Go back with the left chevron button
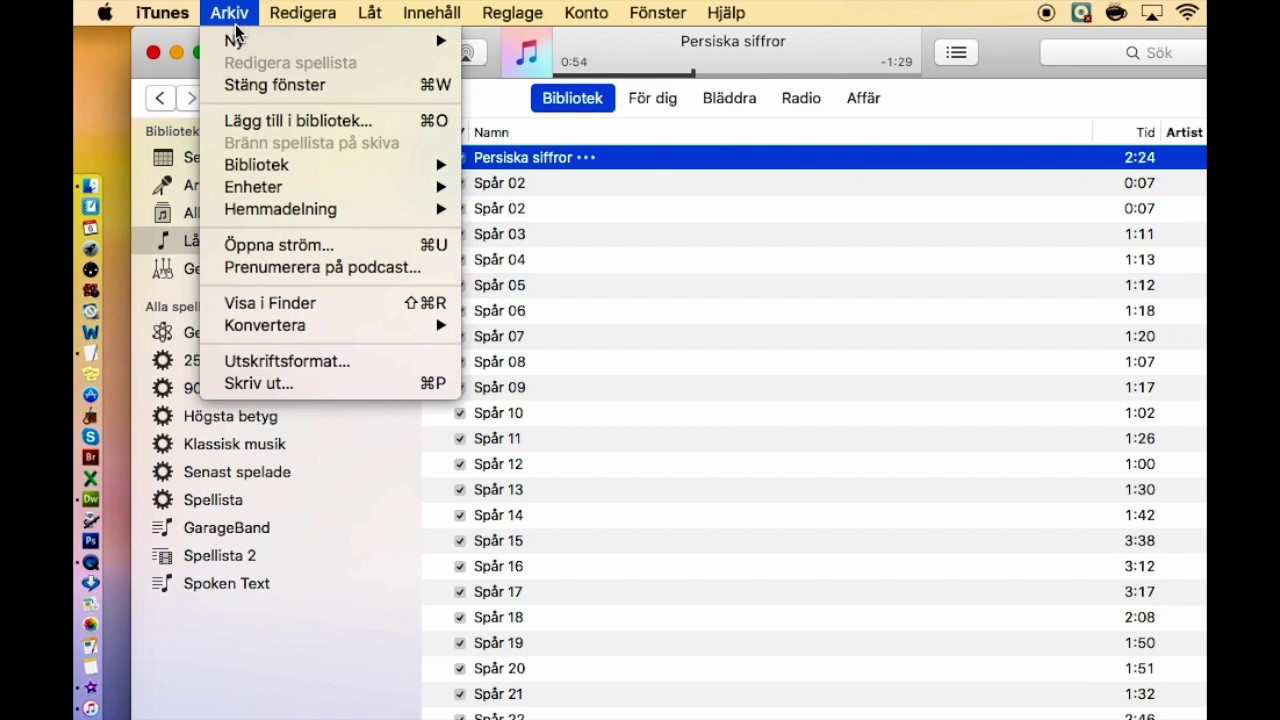1280x720 pixels. click(x=160, y=98)
